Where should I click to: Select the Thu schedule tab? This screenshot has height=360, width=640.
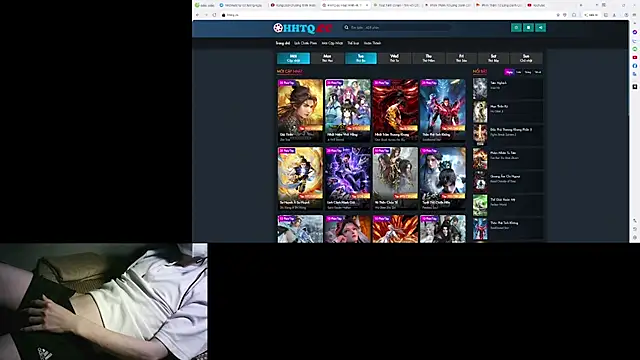click(x=429, y=58)
